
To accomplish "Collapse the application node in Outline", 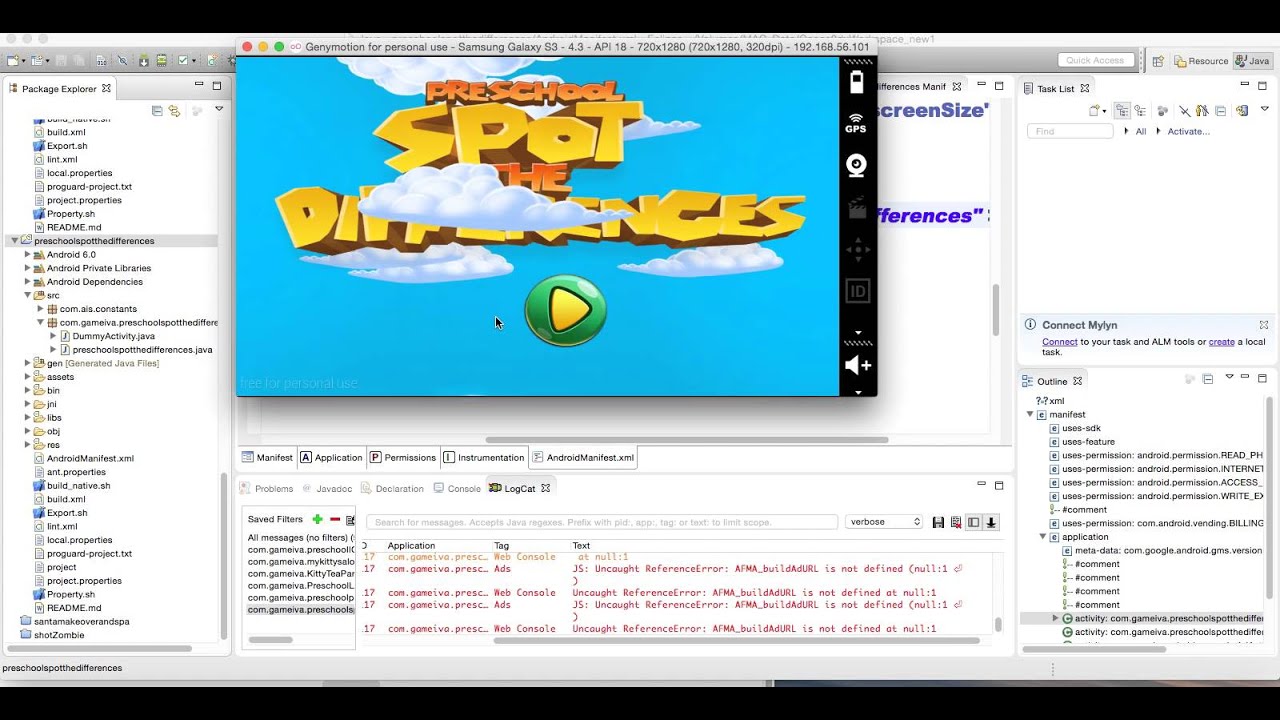I will (1043, 537).
